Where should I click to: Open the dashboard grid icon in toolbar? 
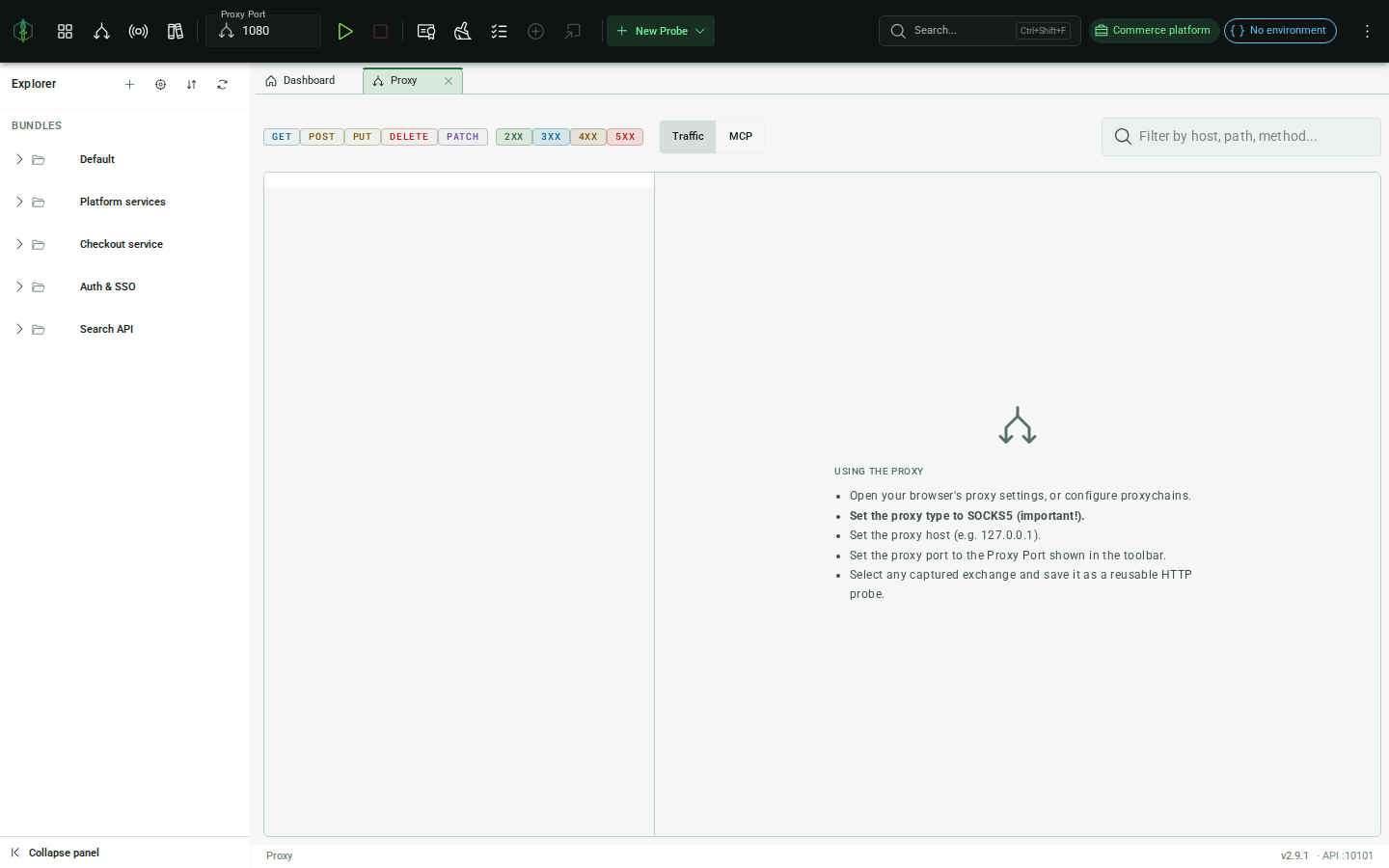point(65,31)
